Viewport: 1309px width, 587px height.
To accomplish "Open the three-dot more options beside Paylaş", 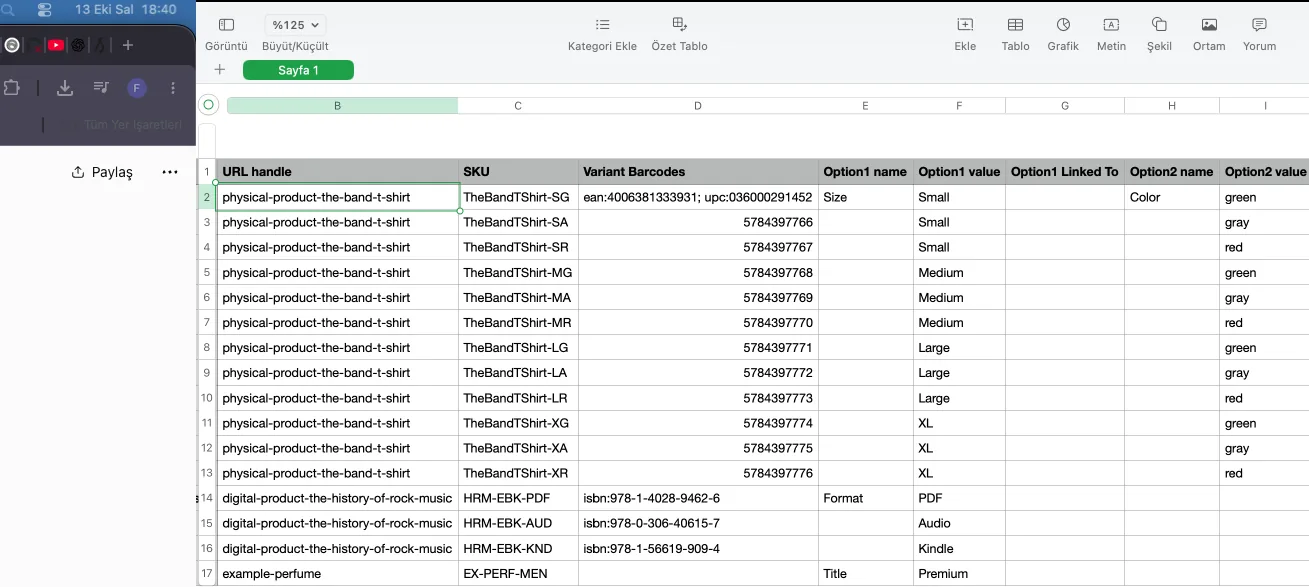I will point(170,172).
